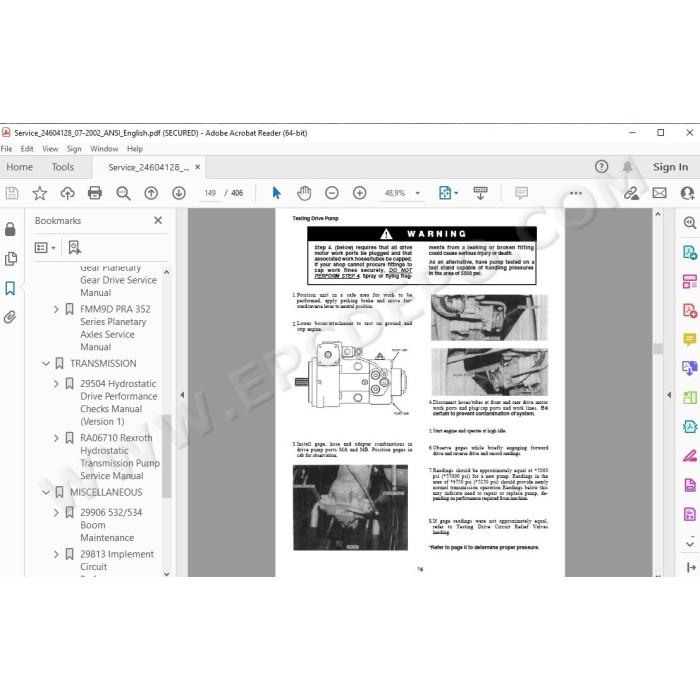Select the Service_24604128 document tab
The width and height of the screenshot is (700, 700).
(x=148, y=167)
